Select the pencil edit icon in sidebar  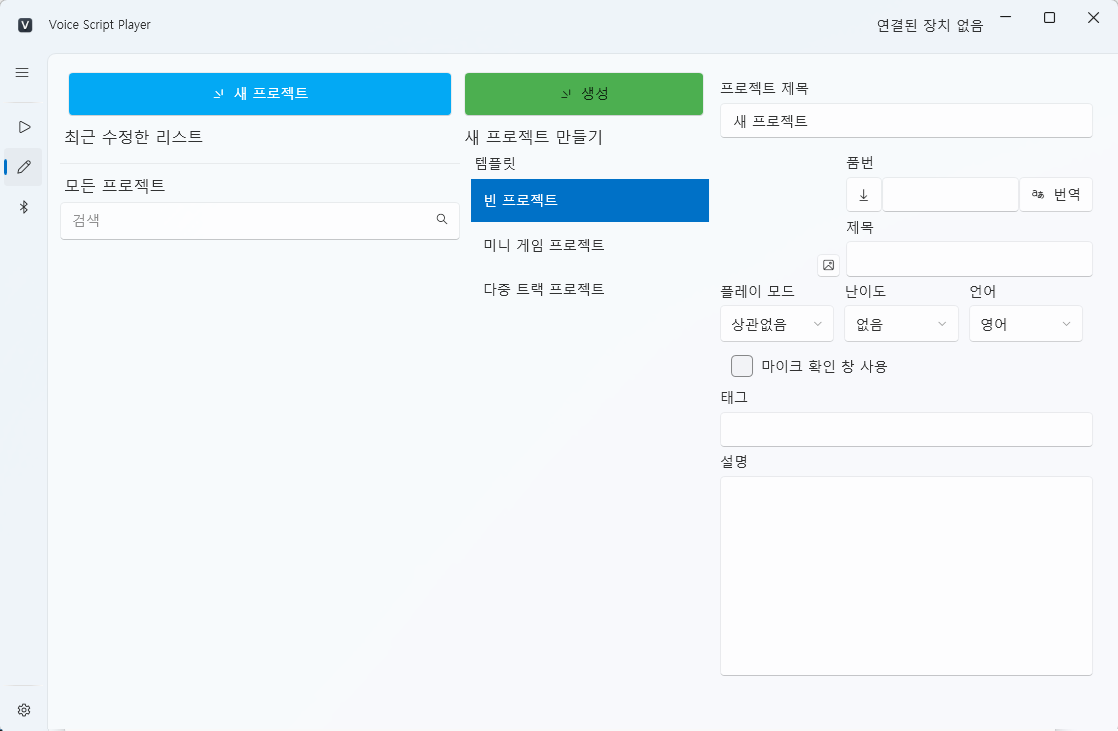[x=22, y=167]
